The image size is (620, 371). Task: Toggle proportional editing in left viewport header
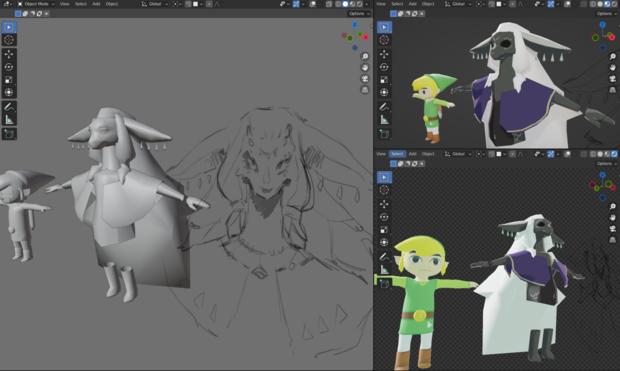209,4
